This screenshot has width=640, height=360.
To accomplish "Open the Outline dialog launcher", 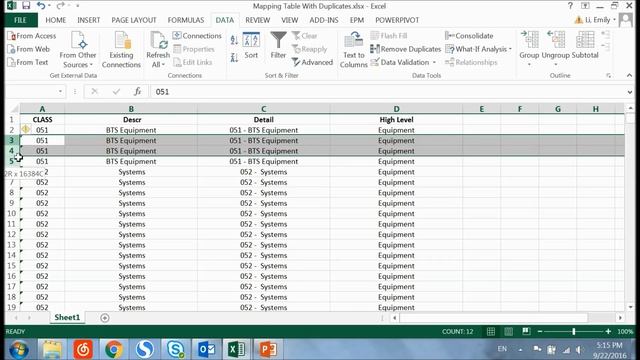I will [x=609, y=76].
